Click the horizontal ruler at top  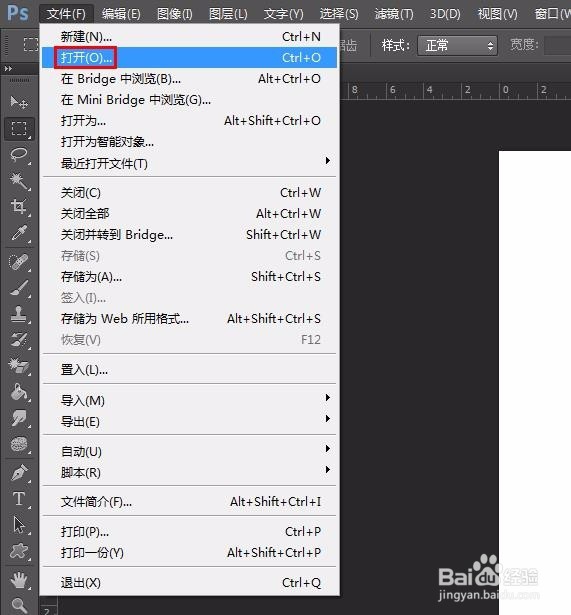point(456,91)
